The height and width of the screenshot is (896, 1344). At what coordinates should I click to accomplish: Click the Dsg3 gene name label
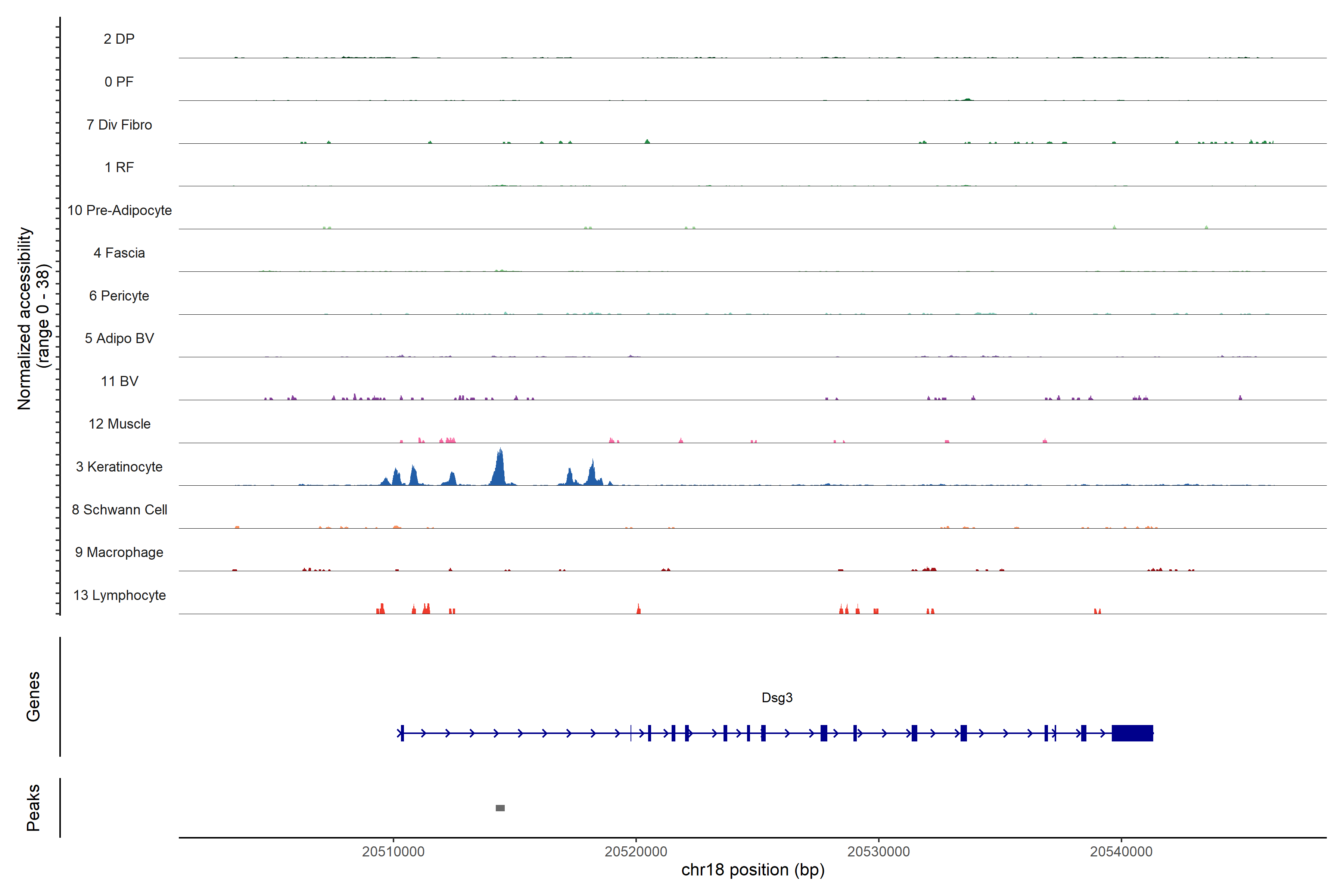pyautogui.click(x=777, y=698)
